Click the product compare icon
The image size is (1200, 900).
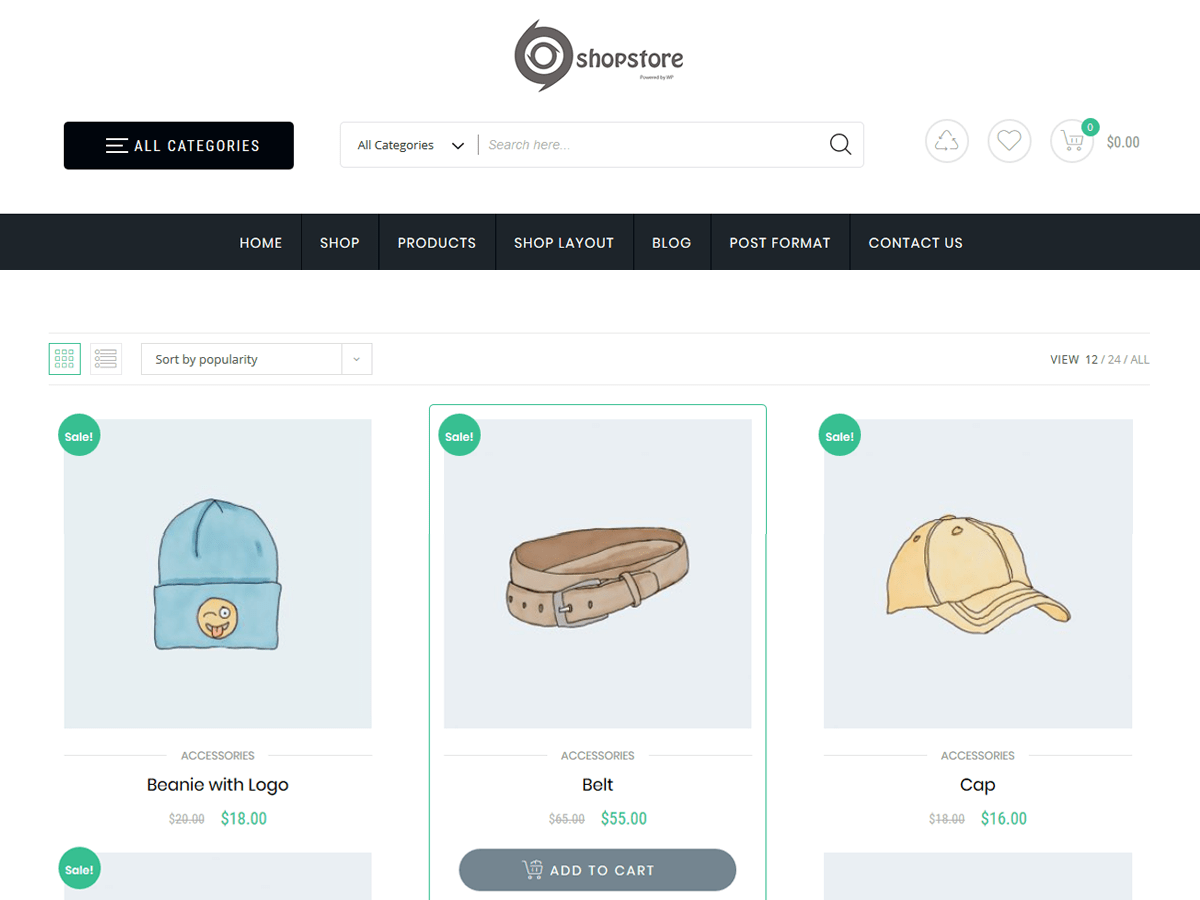tap(947, 140)
